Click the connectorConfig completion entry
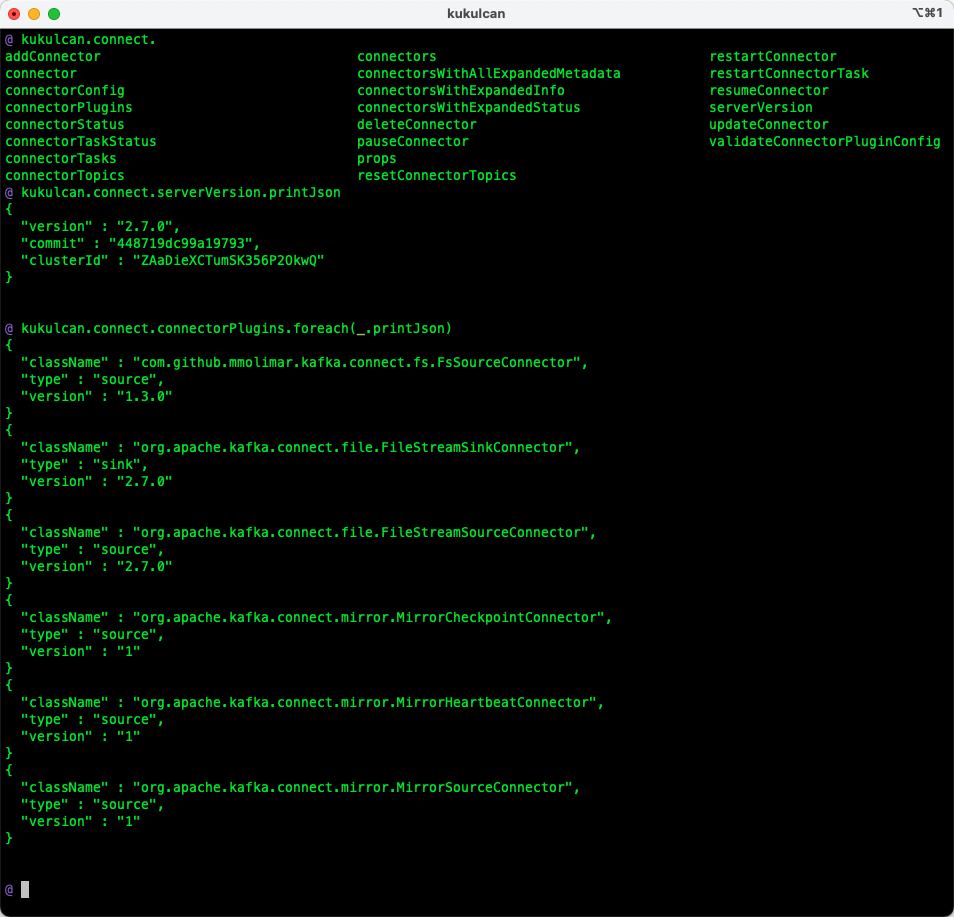Screen dimensions: 954x917 click(65, 91)
